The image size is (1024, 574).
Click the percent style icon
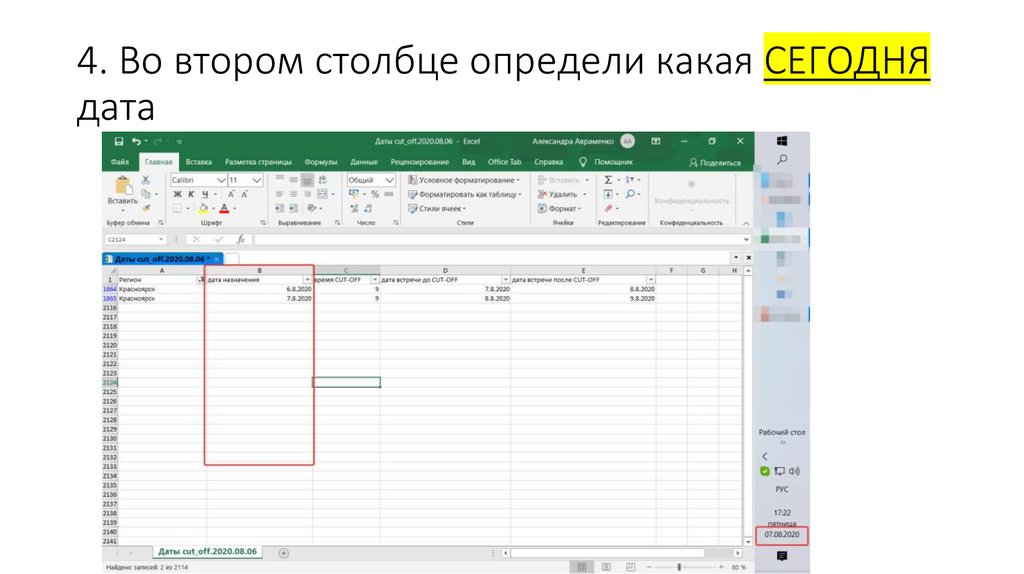click(375, 194)
